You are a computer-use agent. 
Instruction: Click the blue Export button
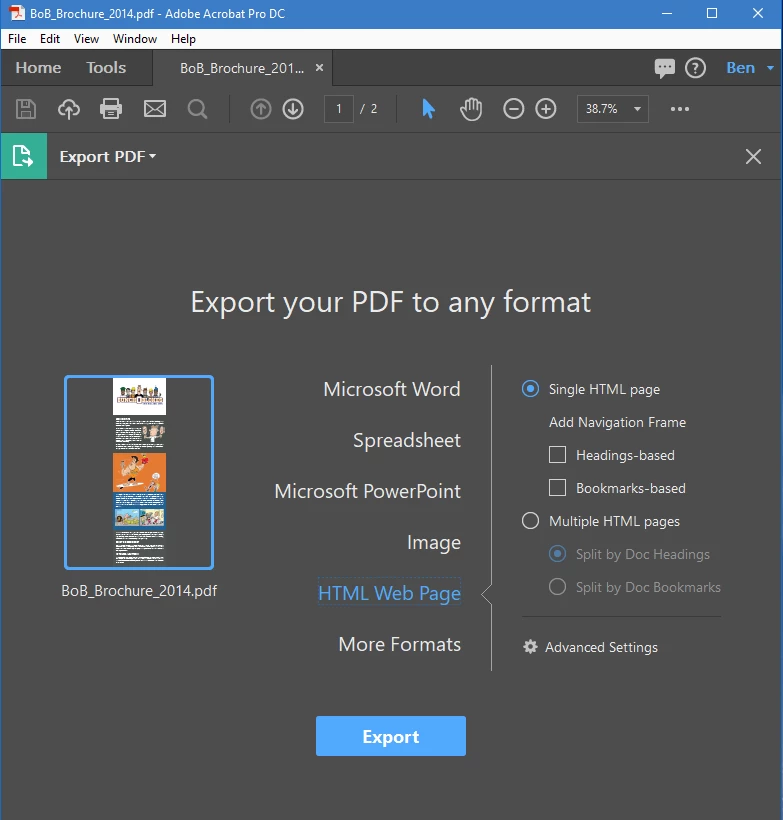click(391, 736)
